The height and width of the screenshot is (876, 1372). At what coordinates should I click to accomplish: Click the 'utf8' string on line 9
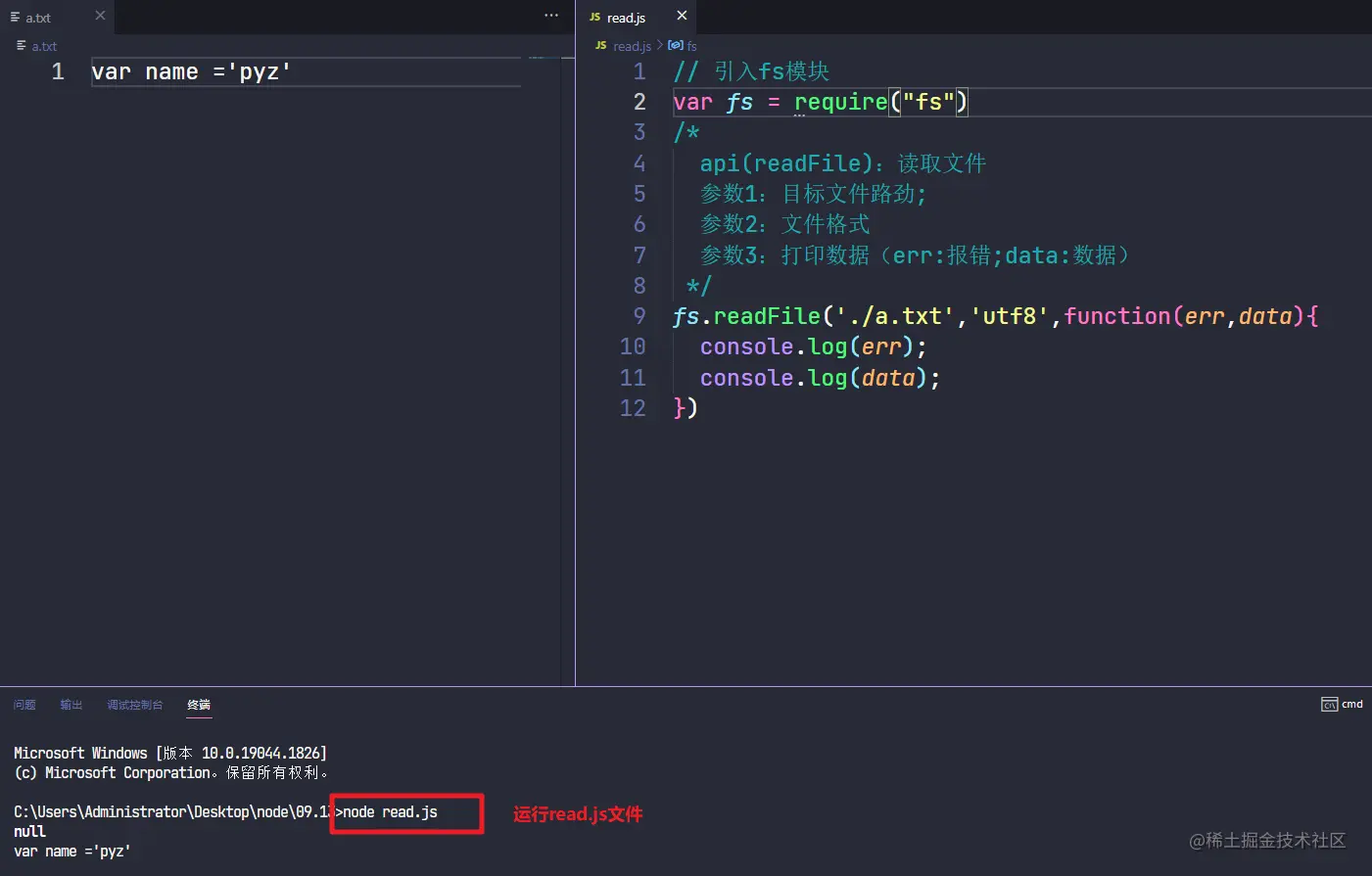1010,316
